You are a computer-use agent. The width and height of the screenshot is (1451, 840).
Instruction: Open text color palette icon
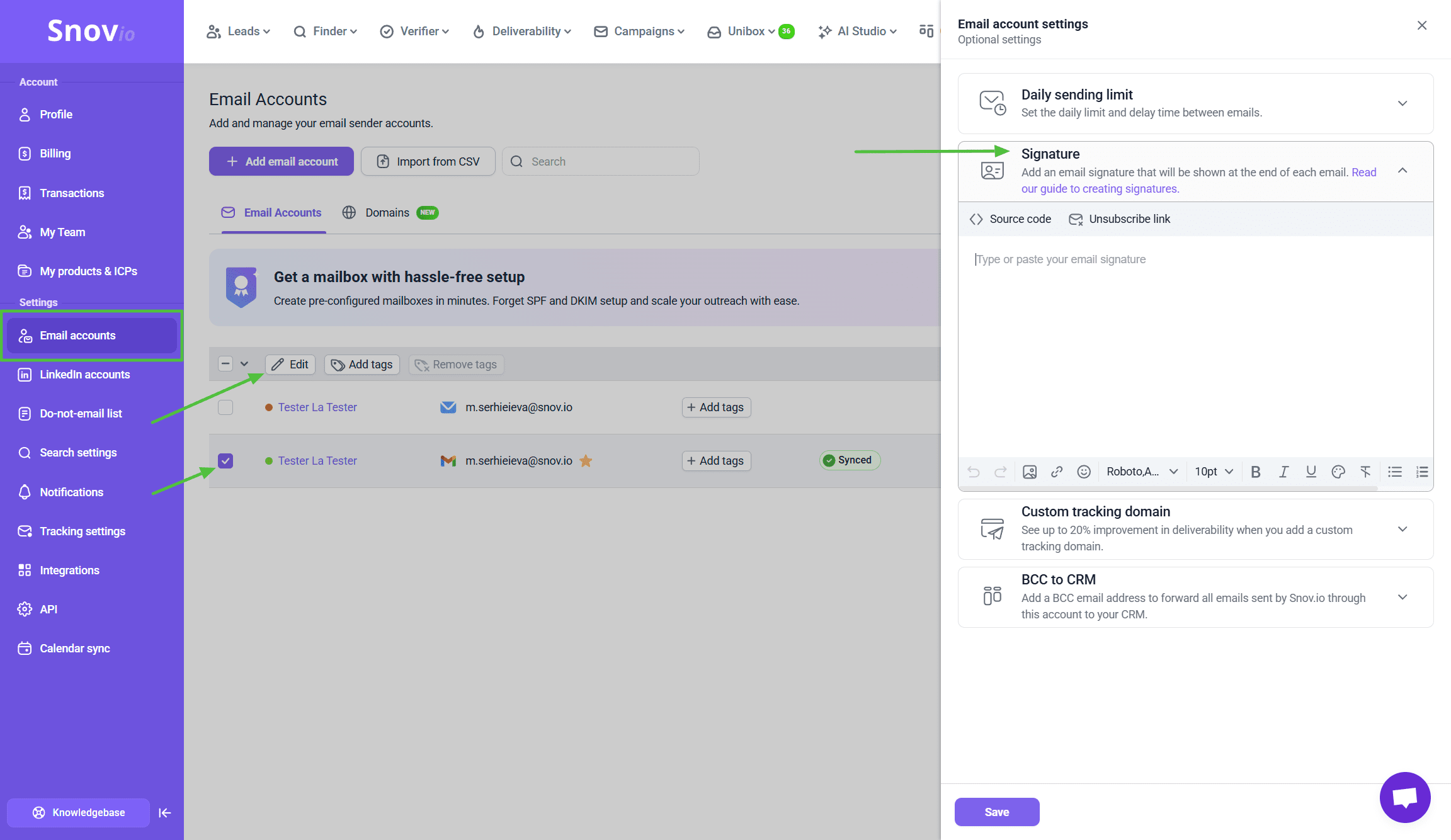tap(1338, 472)
